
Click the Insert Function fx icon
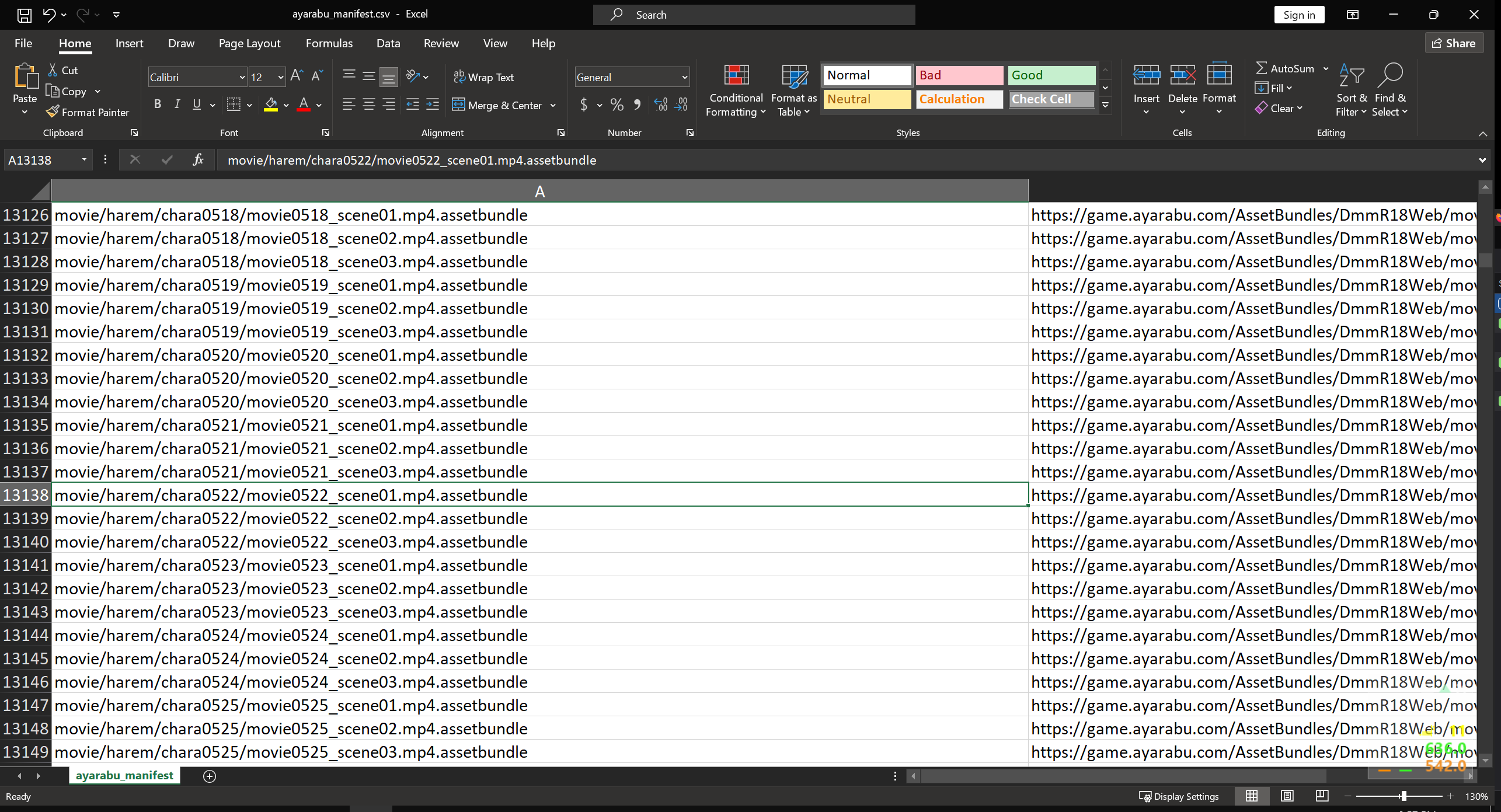pyautogui.click(x=198, y=159)
